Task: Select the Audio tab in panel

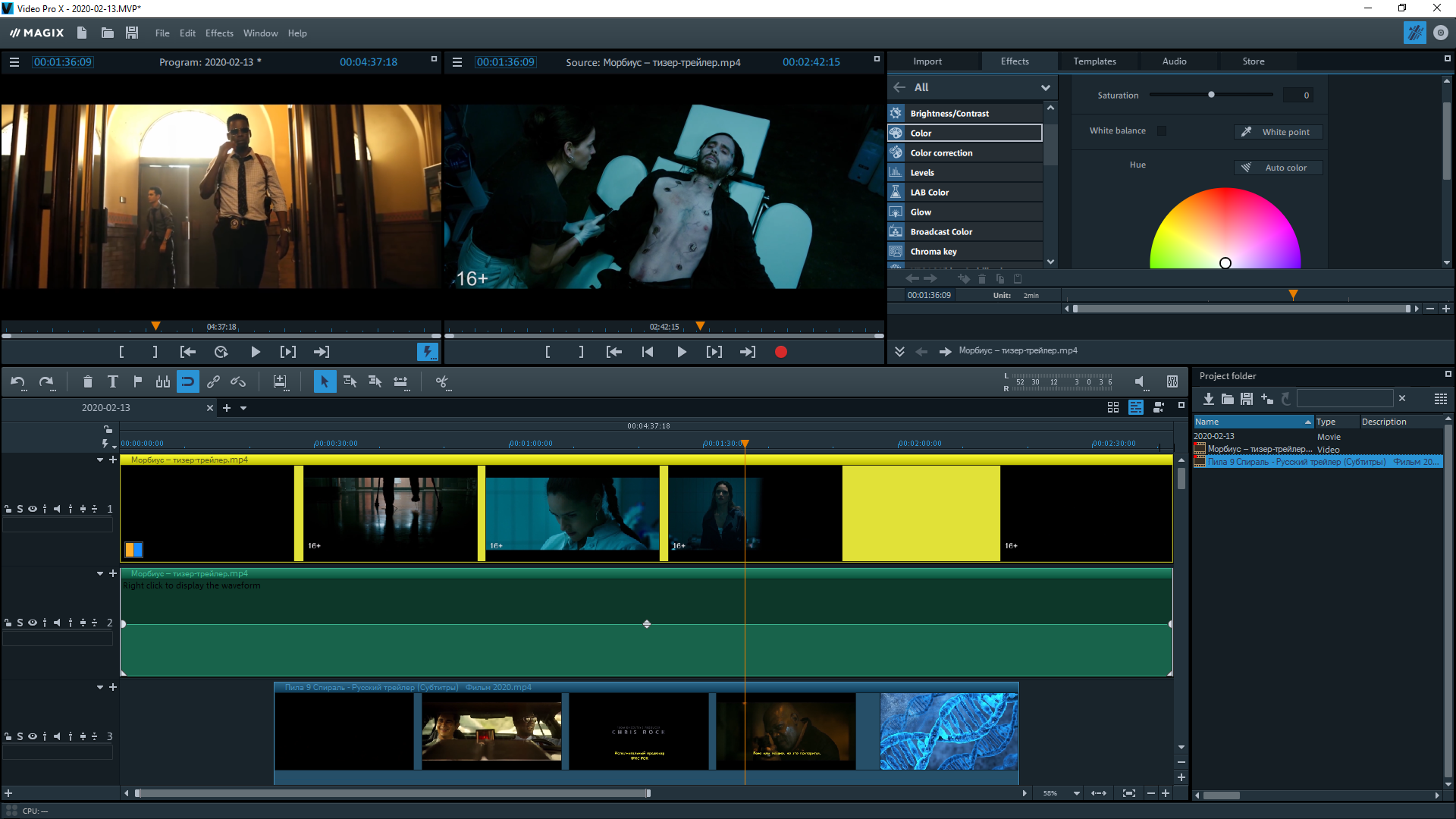Action: [1172, 61]
